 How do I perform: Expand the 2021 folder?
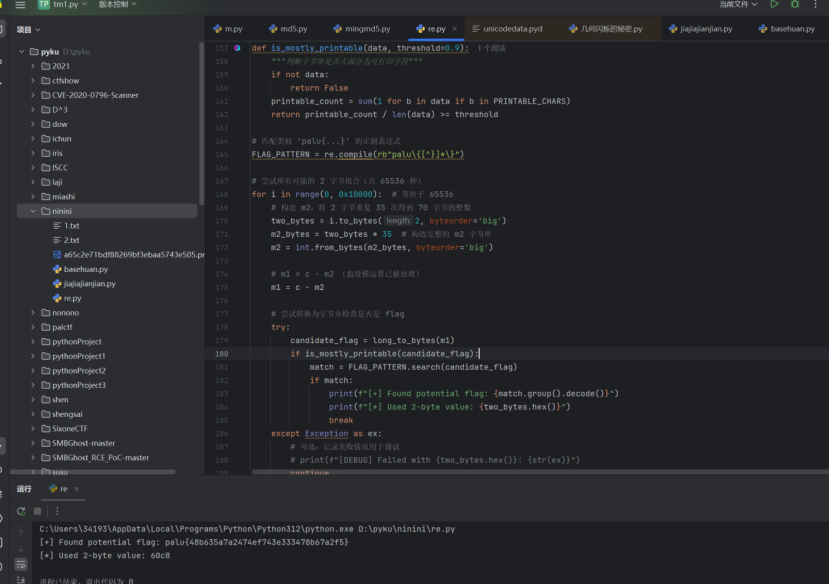pos(33,66)
